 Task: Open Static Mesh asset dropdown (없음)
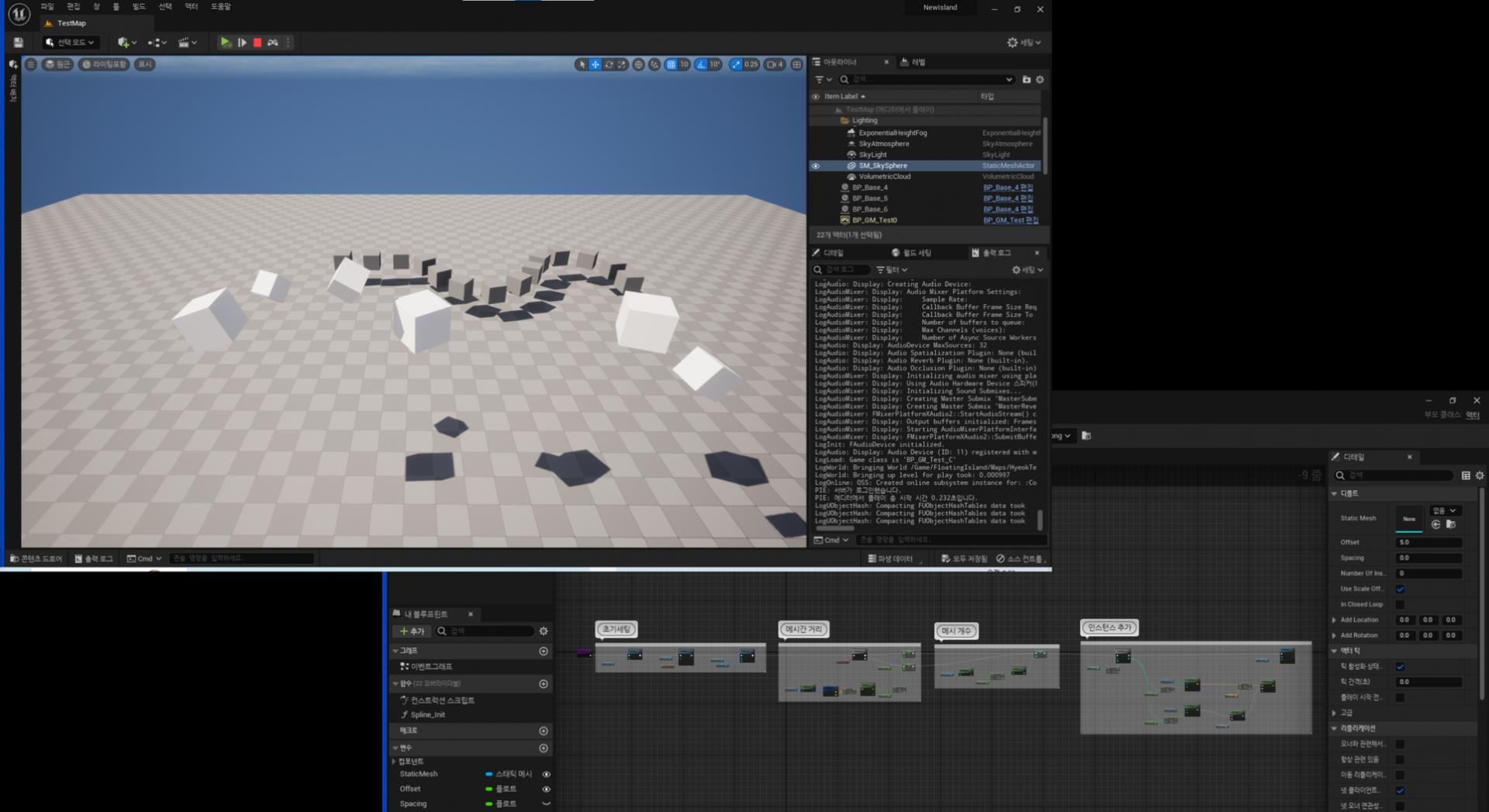point(1445,510)
